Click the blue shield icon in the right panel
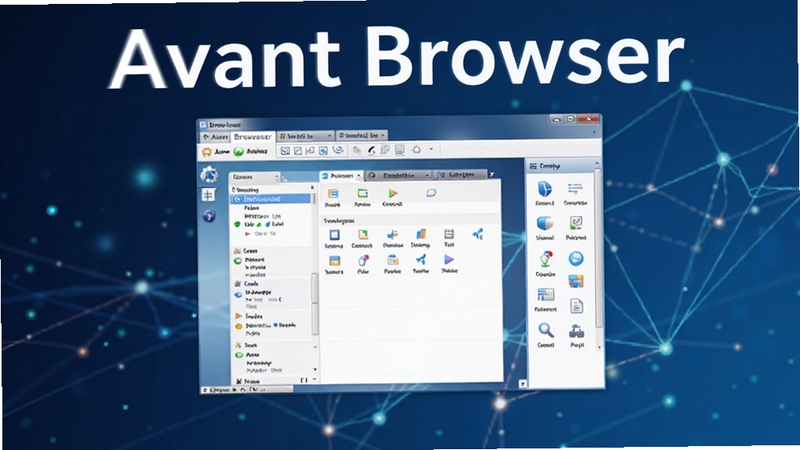Viewport: 800px width, 450px height. click(544, 189)
